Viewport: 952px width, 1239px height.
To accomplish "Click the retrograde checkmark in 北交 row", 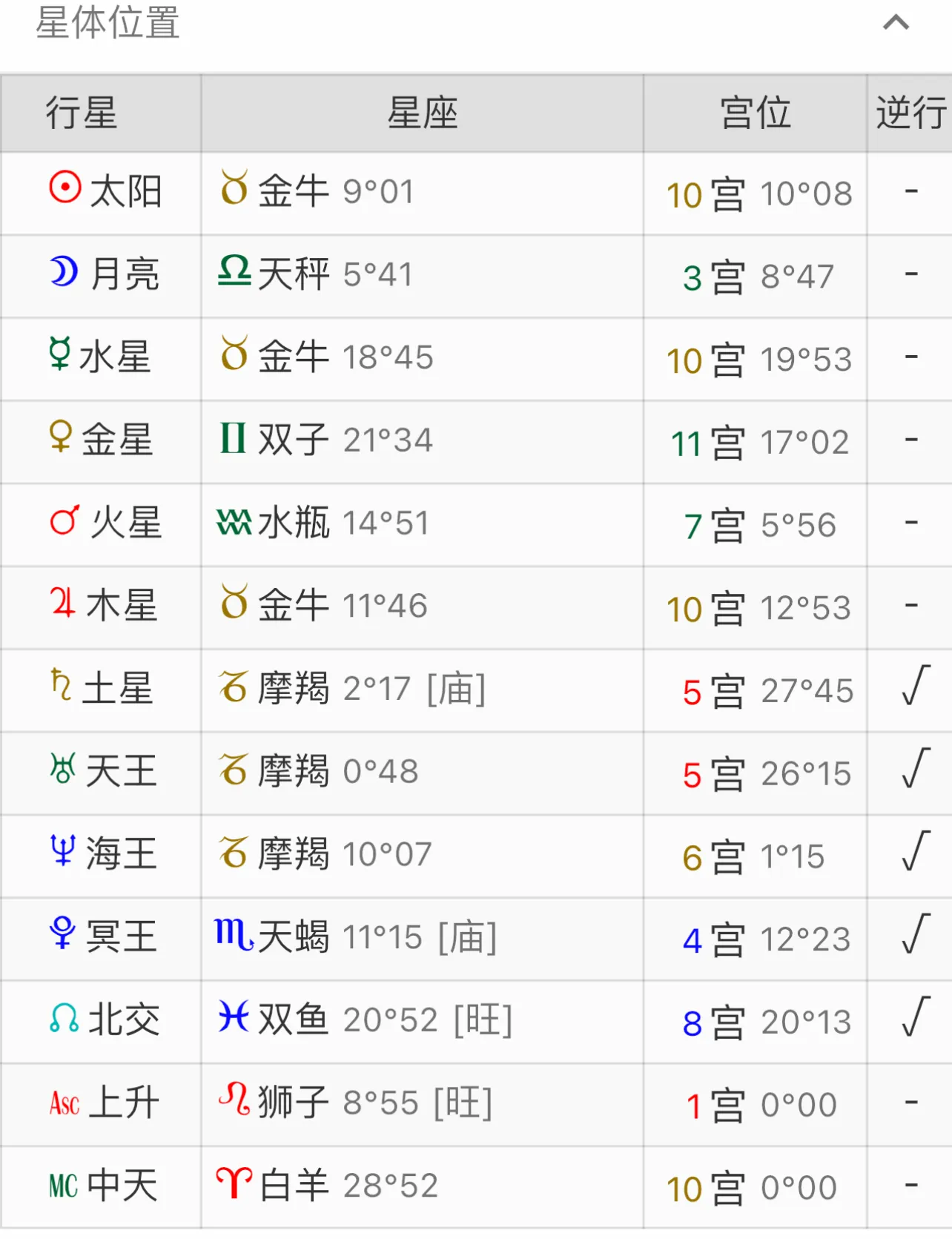I will [916, 1017].
